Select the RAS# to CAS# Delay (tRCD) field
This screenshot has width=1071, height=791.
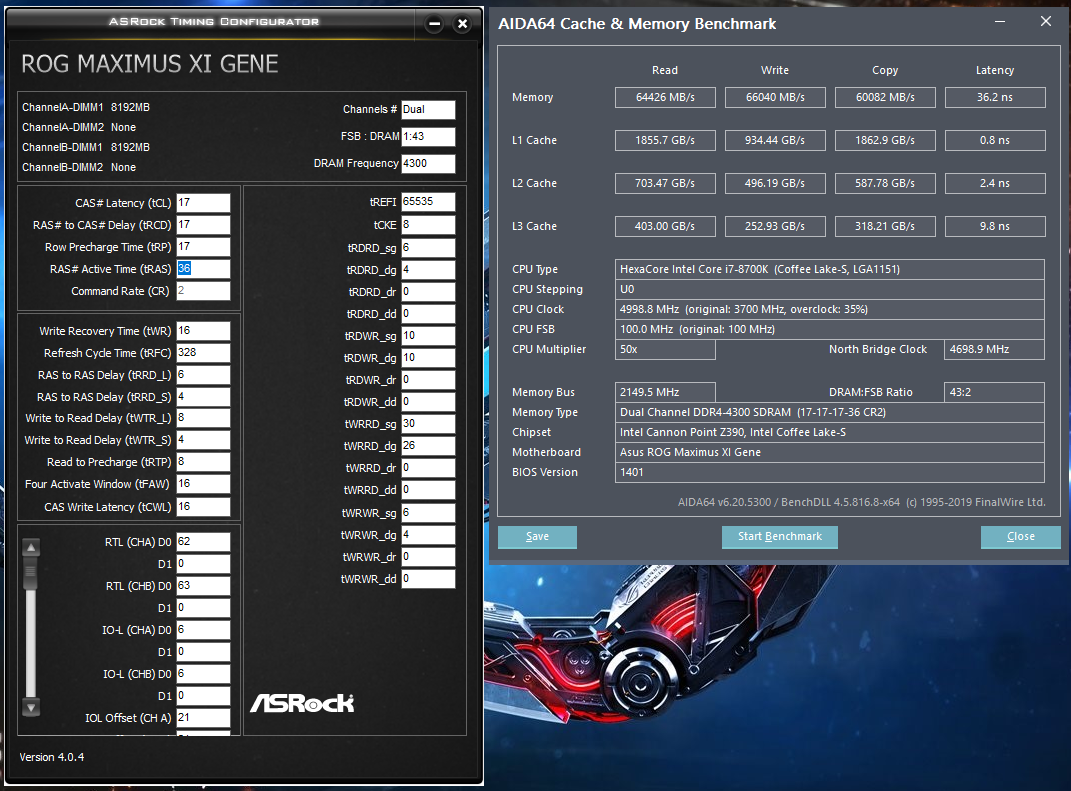tap(203, 225)
